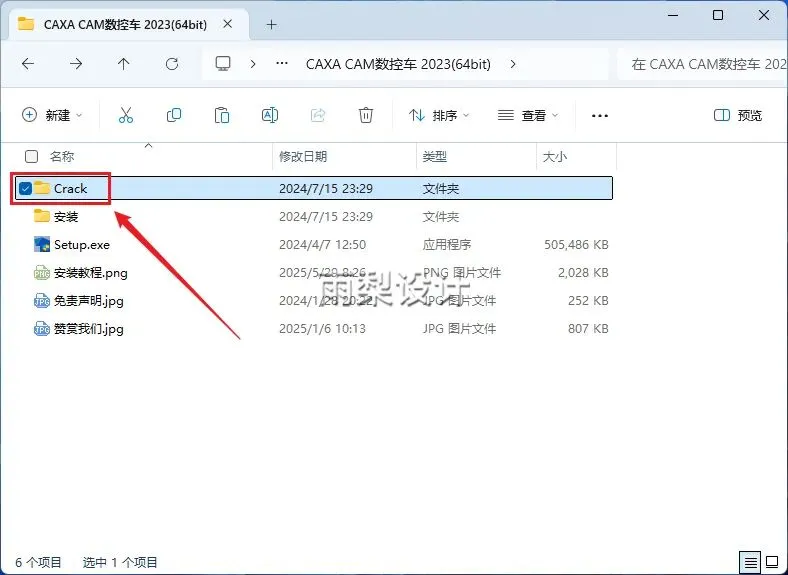Copy the selected item
788x575 pixels.
click(174, 116)
